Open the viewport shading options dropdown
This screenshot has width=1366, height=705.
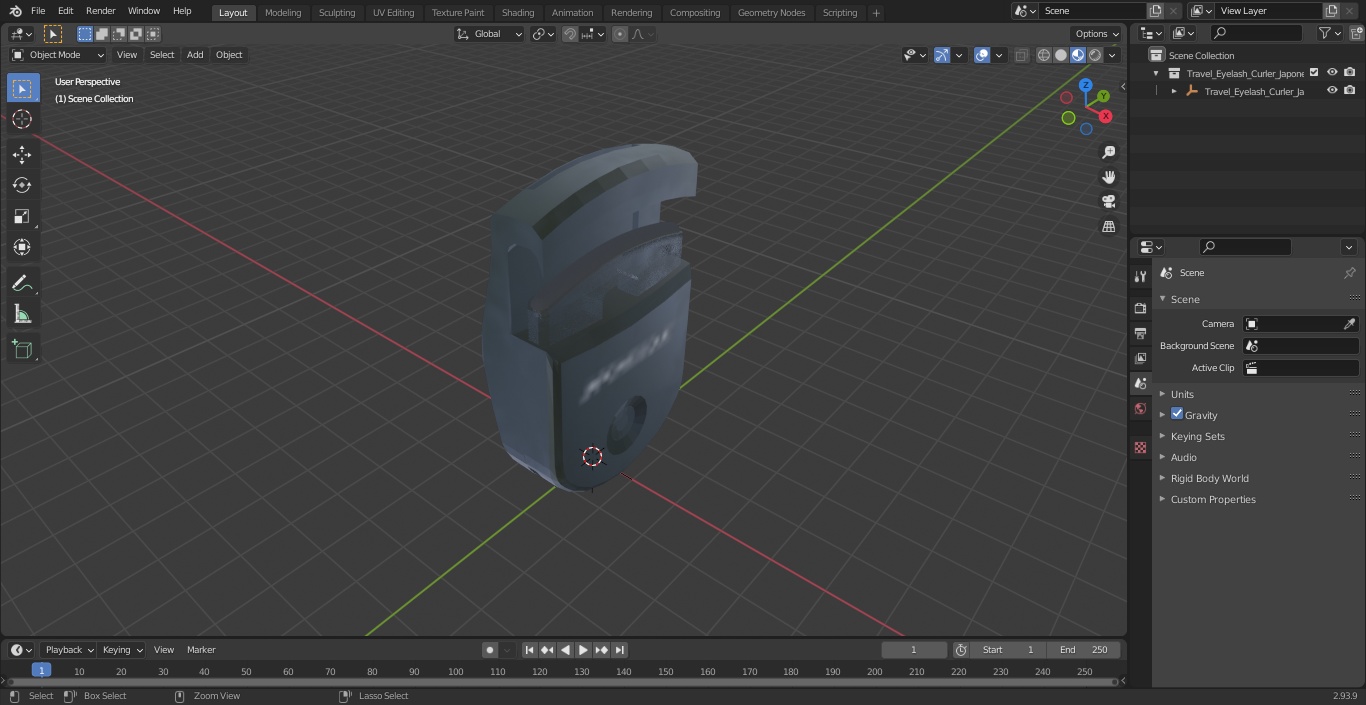1112,55
